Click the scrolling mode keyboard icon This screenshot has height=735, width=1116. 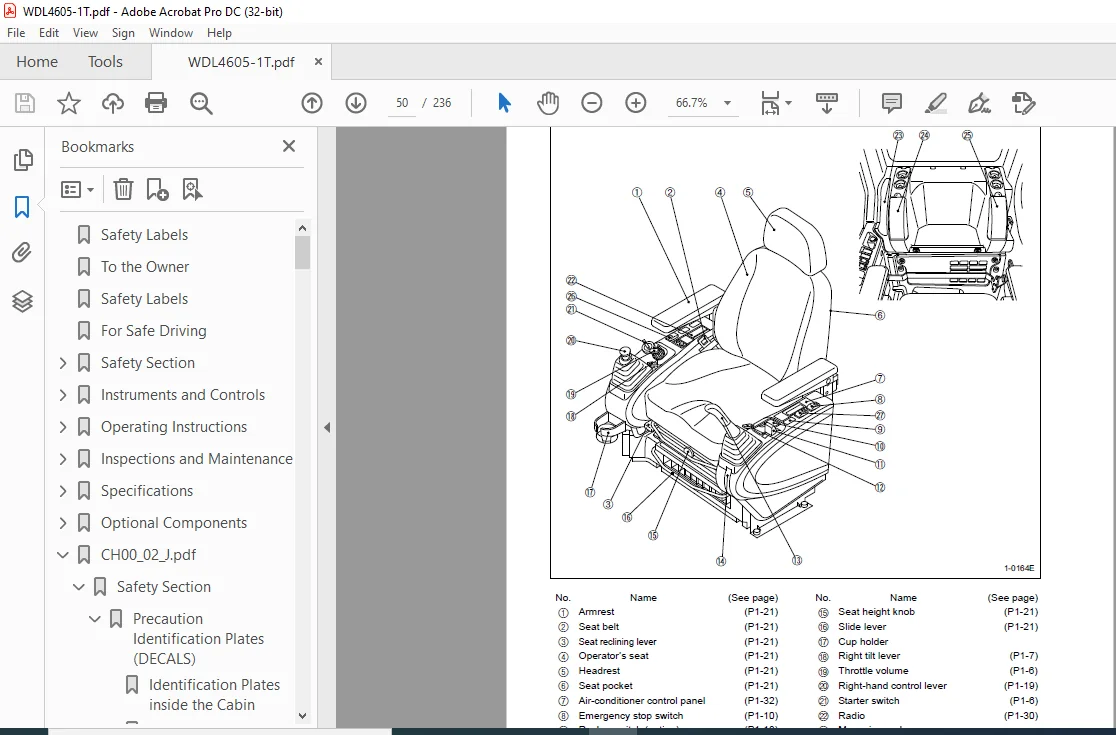tap(826, 103)
